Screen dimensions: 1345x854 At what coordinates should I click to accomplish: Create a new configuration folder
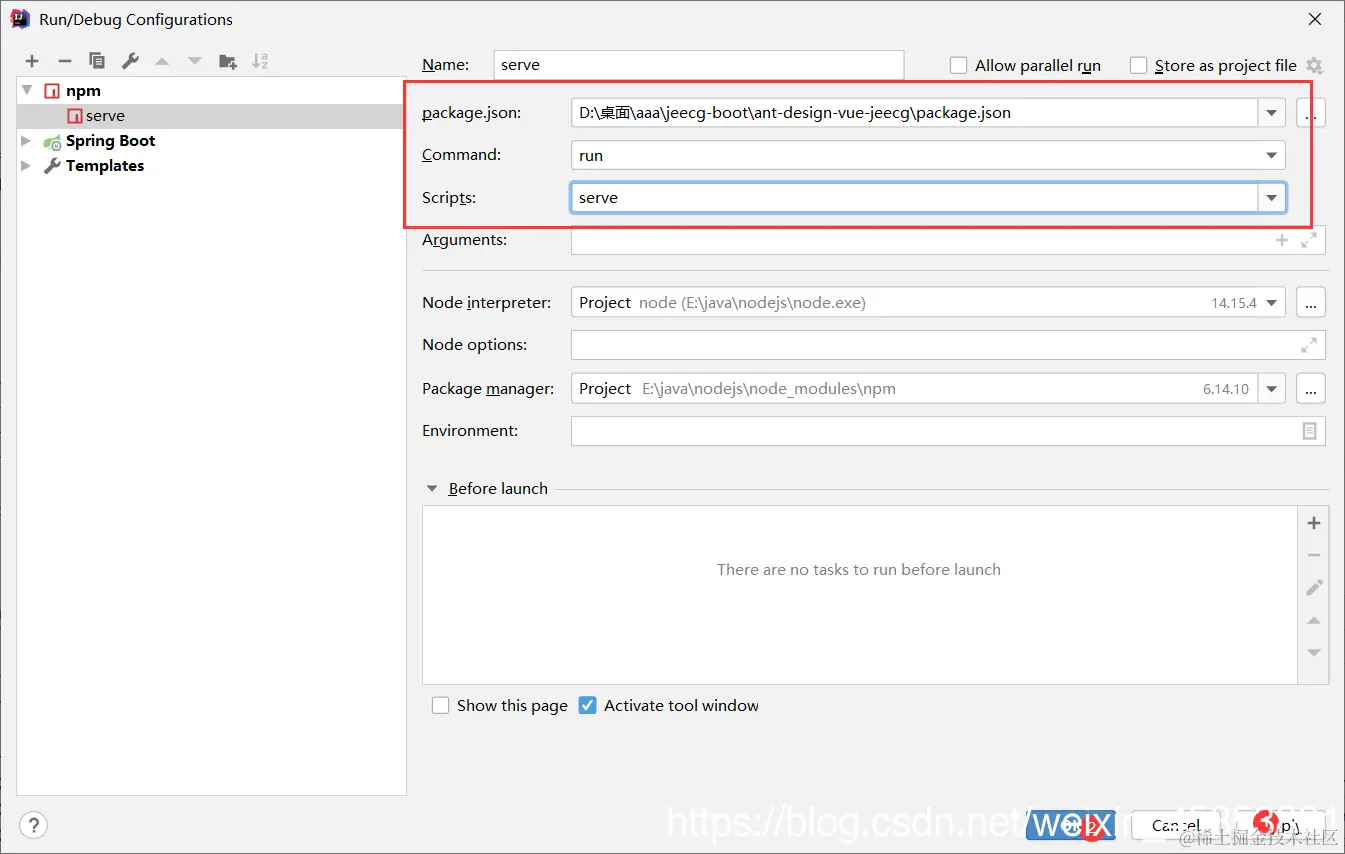pos(228,62)
